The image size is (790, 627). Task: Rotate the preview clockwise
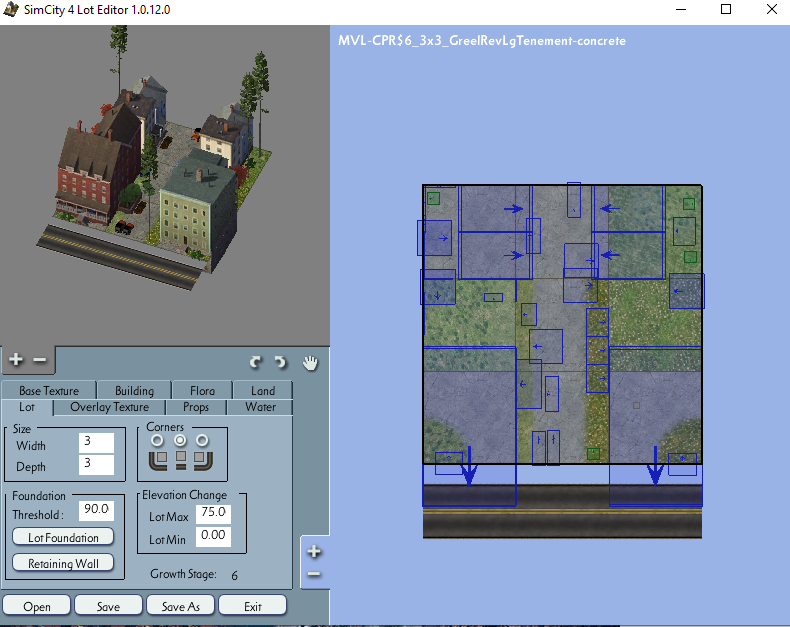click(281, 362)
